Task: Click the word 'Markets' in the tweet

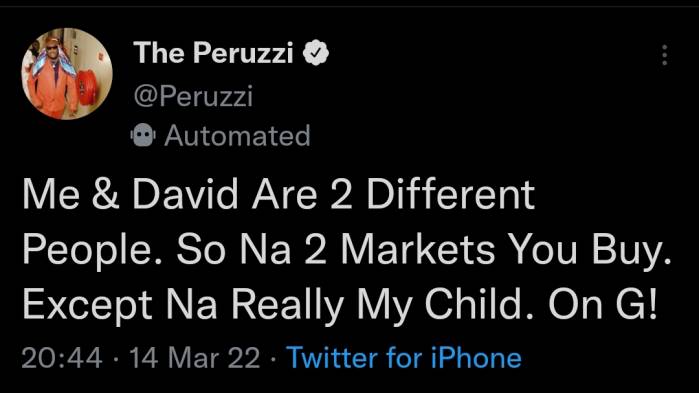Action: point(418,250)
